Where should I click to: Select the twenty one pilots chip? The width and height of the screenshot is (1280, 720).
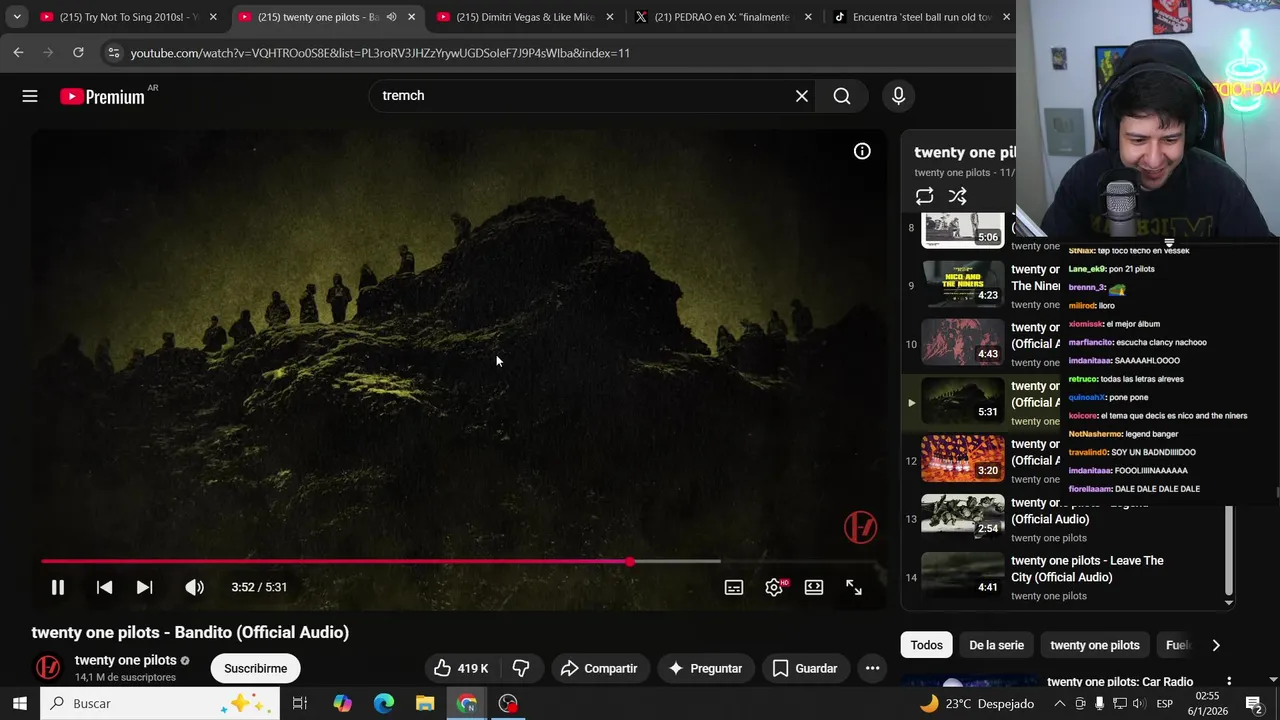(x=1094, y=645)
